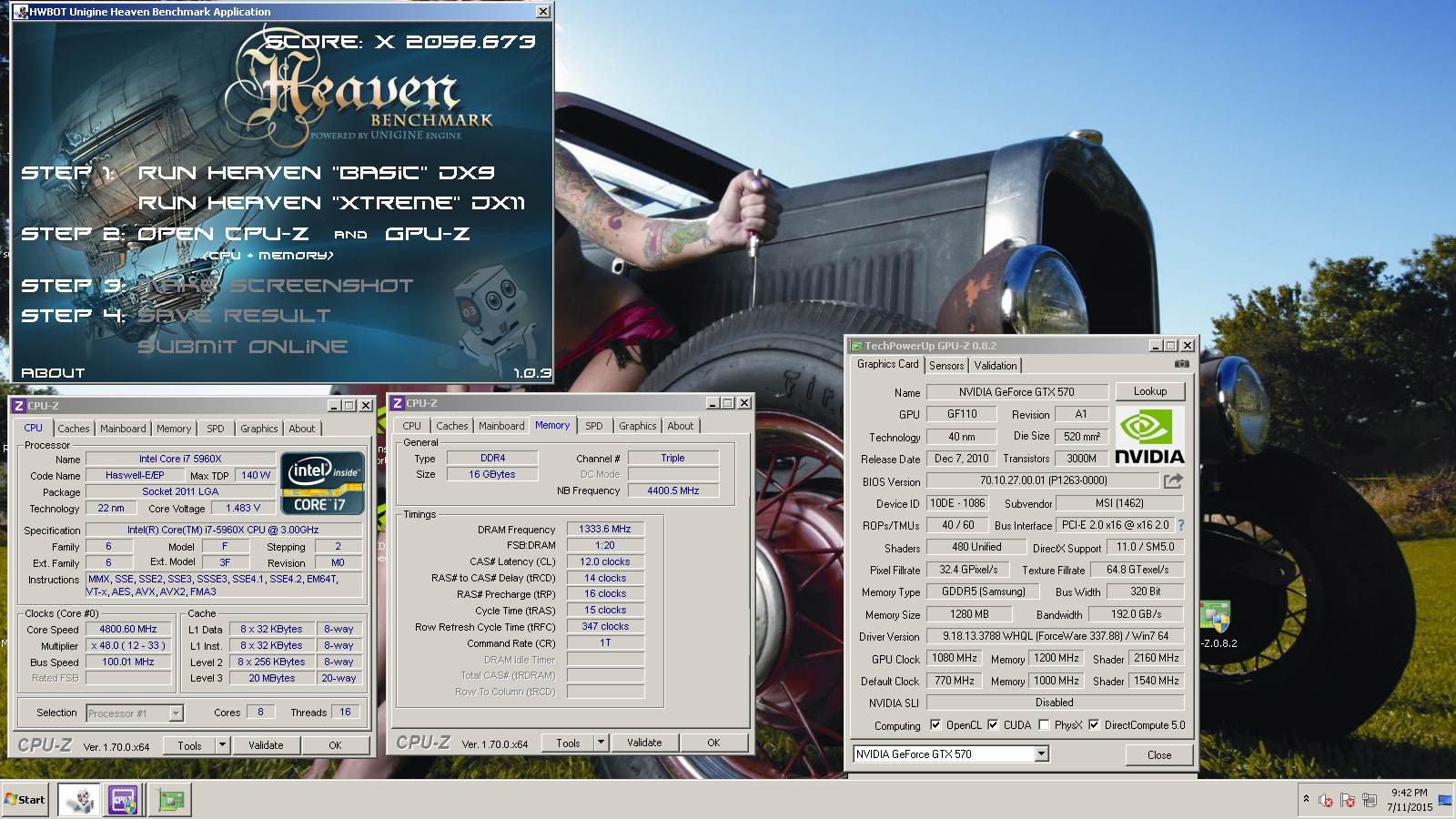
Task: Click the network tray icon
Action: [1369, 801]
